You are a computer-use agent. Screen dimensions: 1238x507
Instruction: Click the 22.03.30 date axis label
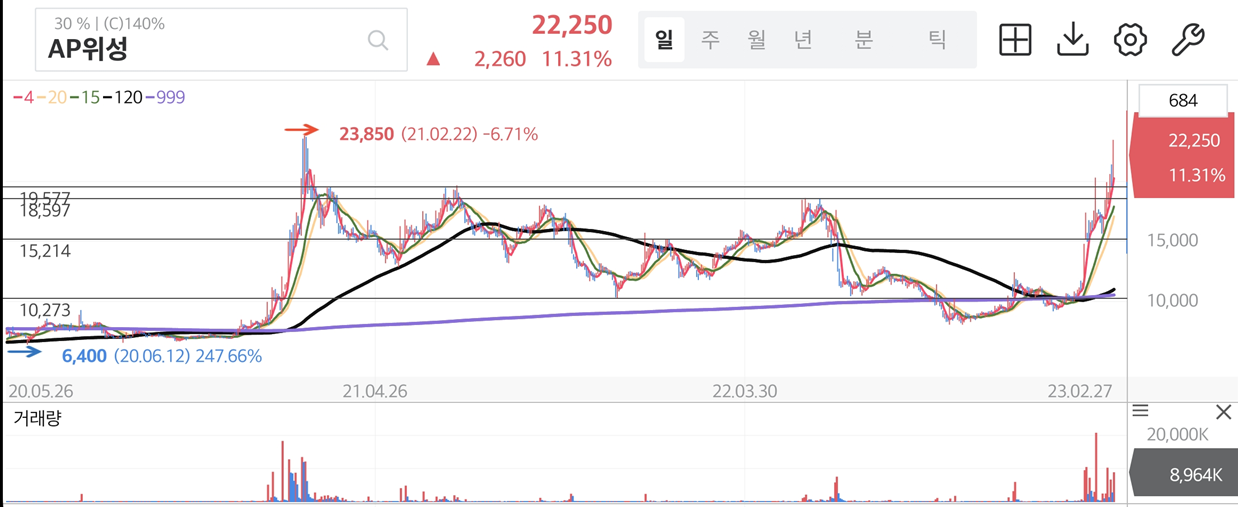[x=744, y=391]
